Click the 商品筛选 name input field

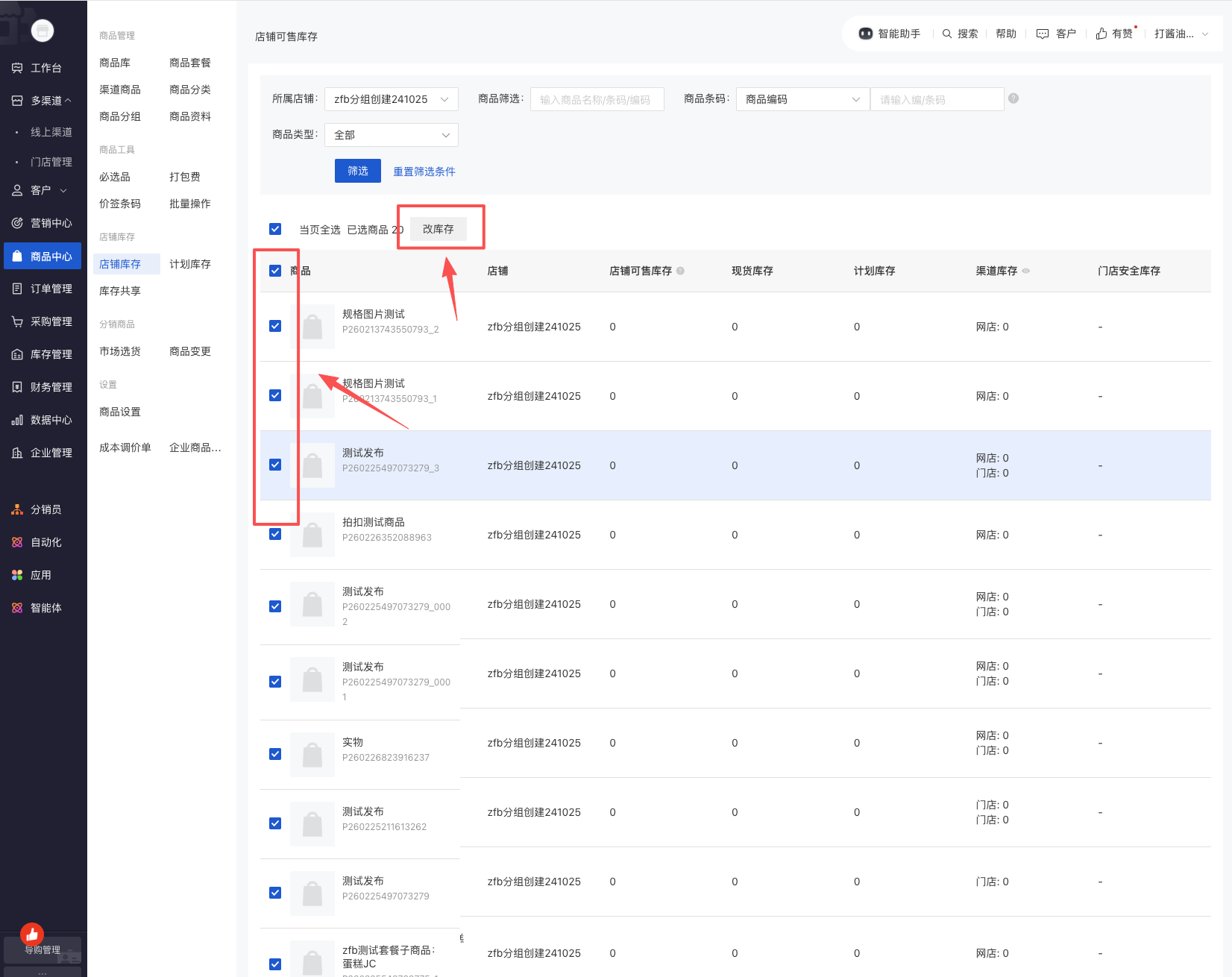[x=597, y=99]
